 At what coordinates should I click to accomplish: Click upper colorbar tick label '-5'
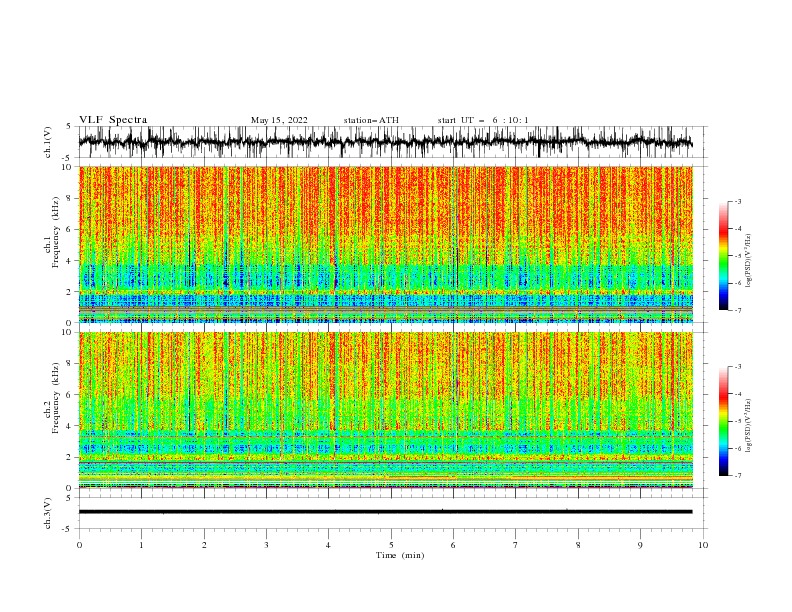pos(738,256)
